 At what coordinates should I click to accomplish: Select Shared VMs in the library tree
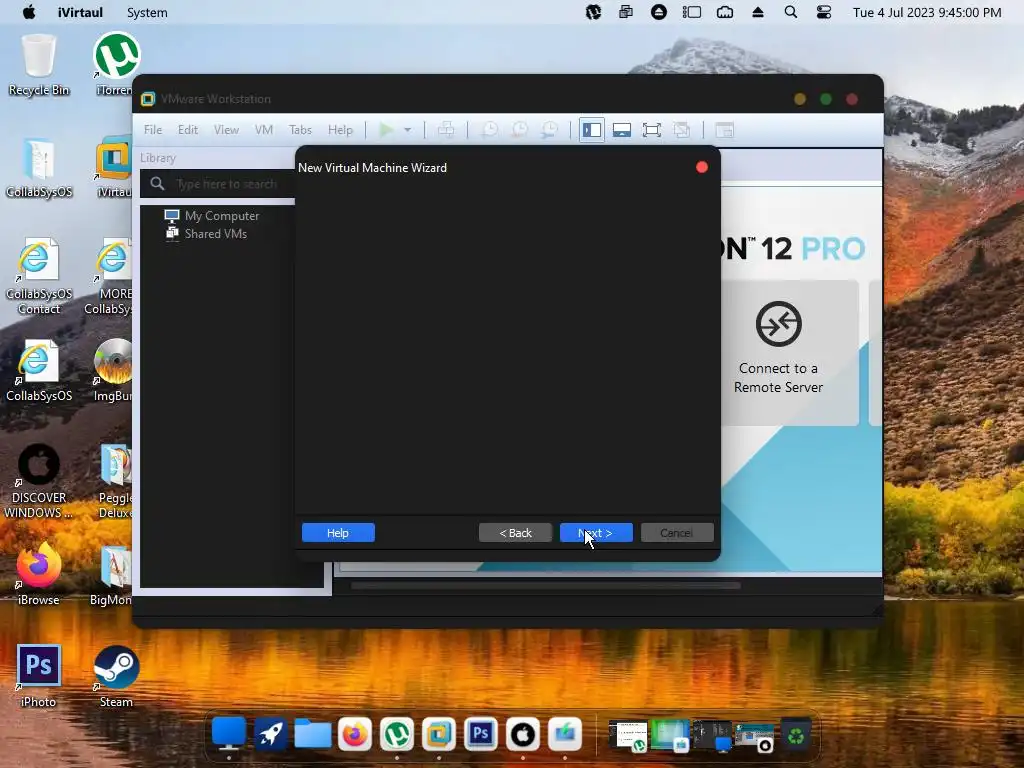[x=216, y=234]
